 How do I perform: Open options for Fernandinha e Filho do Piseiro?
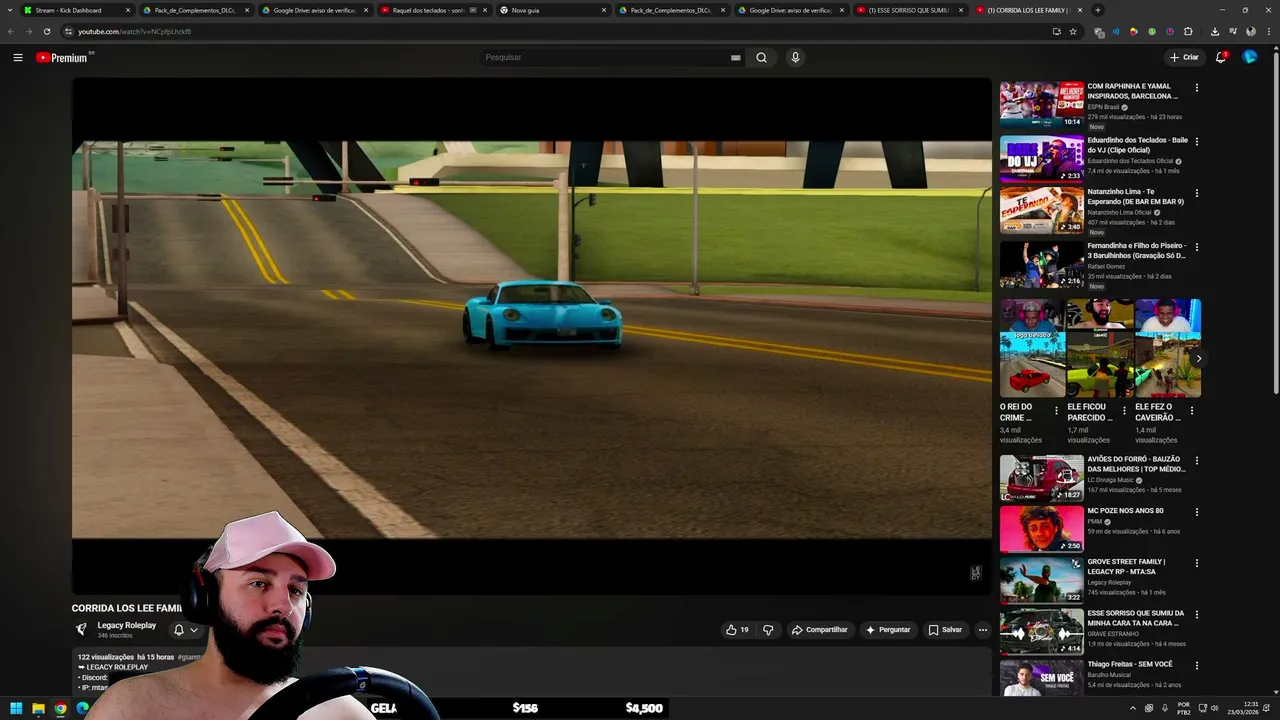tap(1196, 247)
